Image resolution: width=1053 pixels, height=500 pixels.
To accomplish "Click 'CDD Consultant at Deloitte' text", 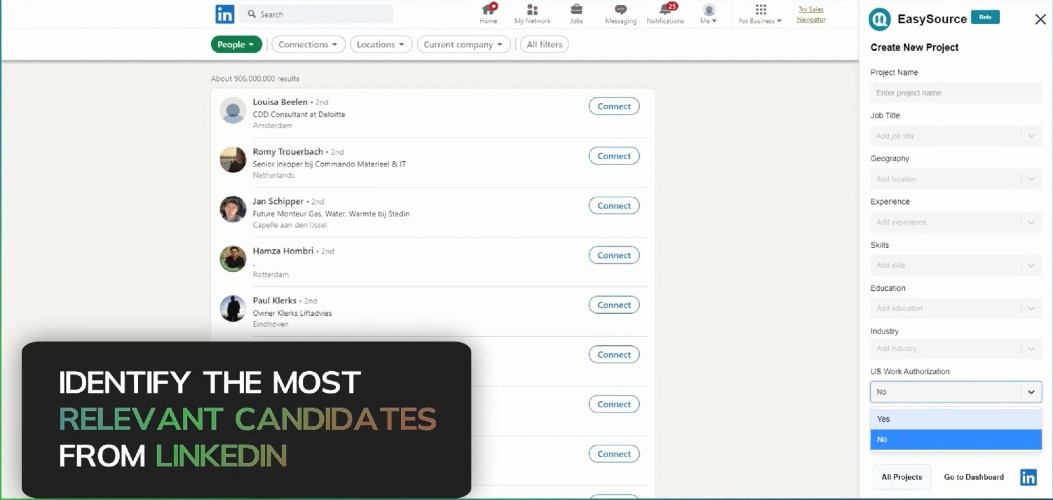I will 299,114.
